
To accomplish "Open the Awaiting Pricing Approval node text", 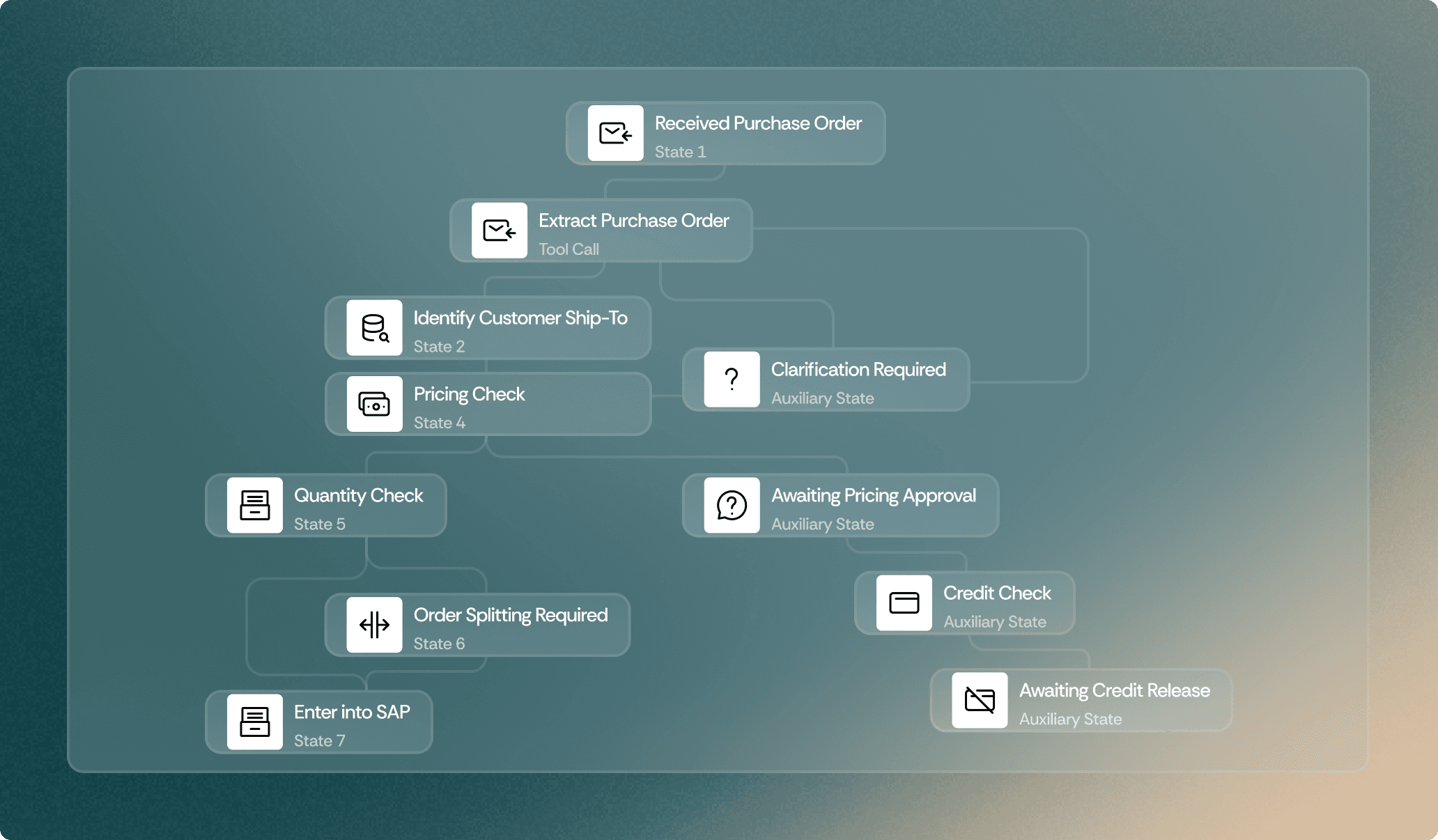I will 873,496.
